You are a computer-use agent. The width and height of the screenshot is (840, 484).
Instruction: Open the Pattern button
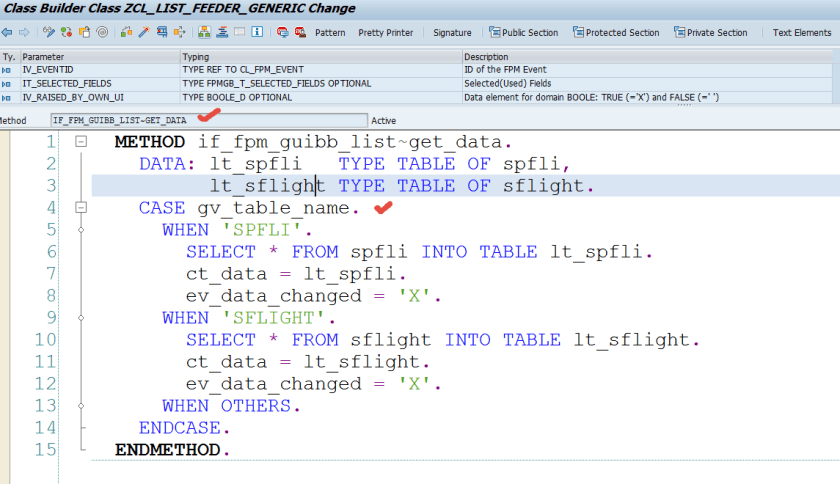330,32
